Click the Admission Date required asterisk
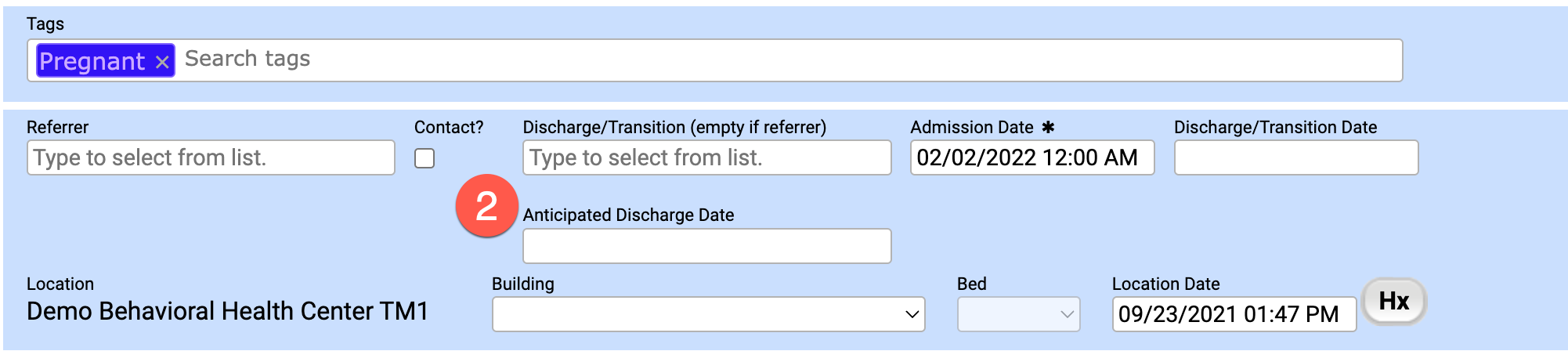Image resolution: width=1568 pixels, height=351 pixels. tap(1048, 127)
